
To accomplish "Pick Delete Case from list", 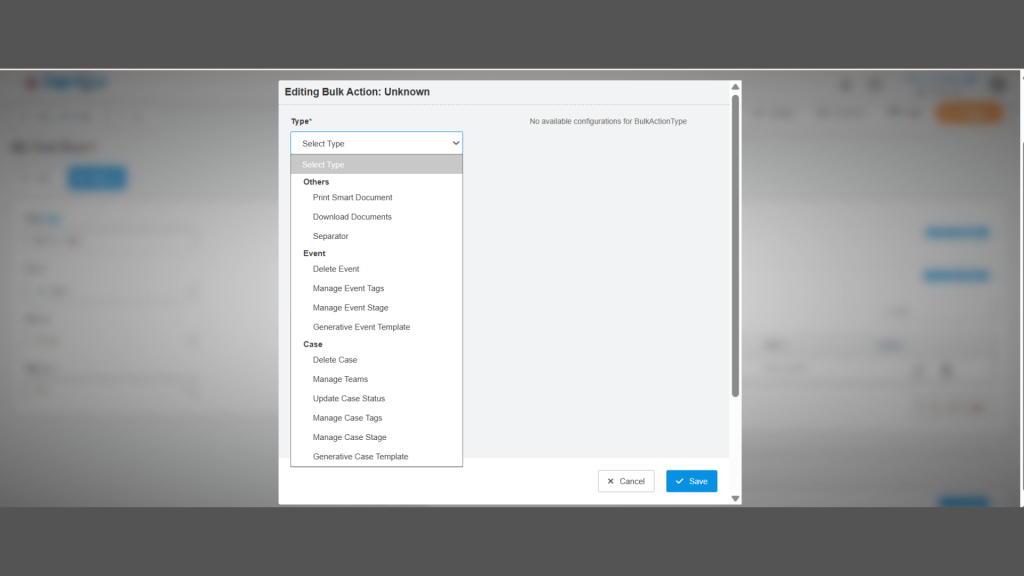I will 334,360.
